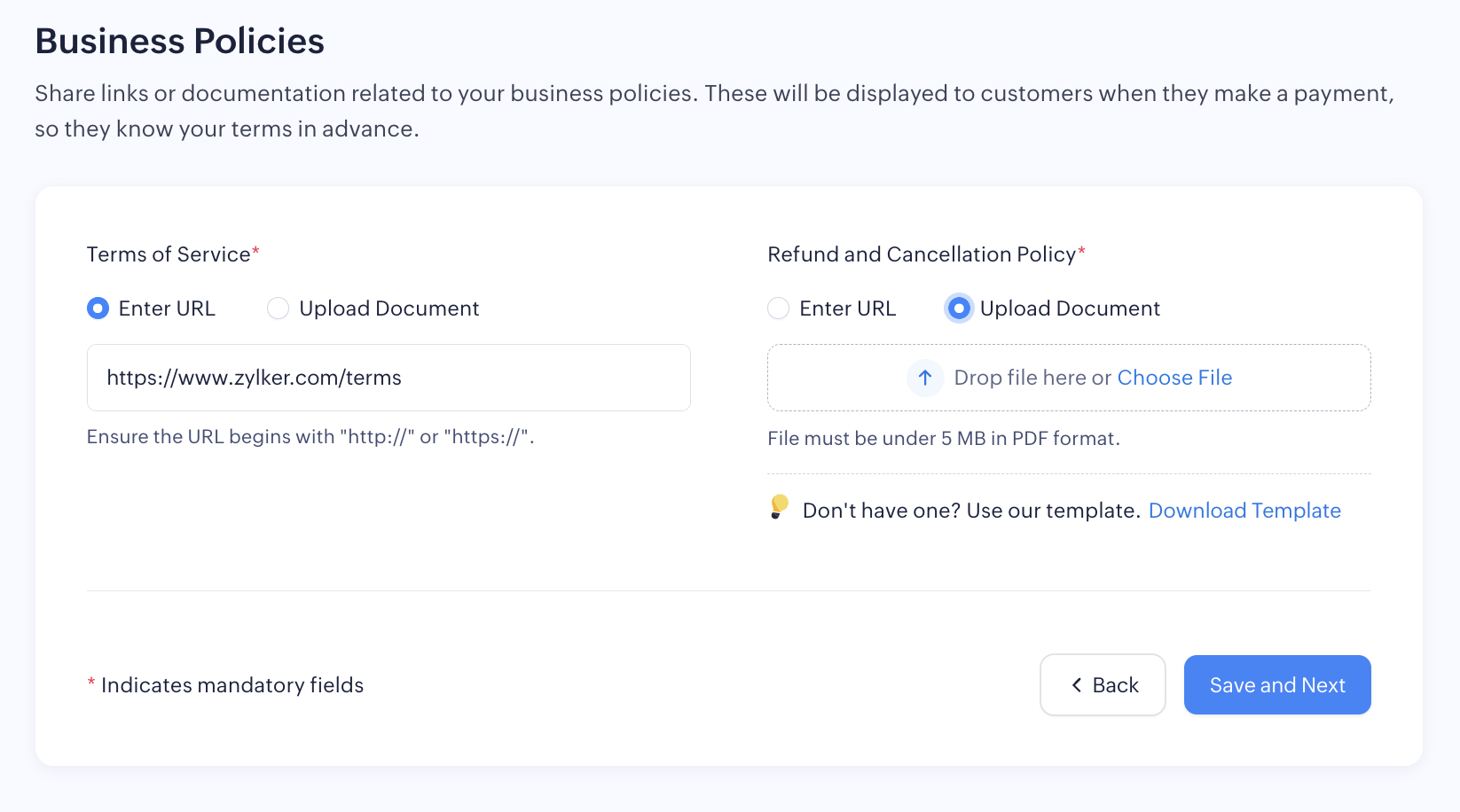1460x812 pixels.
Task: Click 'File must be under 5 MB' note
Action: tap(944, 439)
